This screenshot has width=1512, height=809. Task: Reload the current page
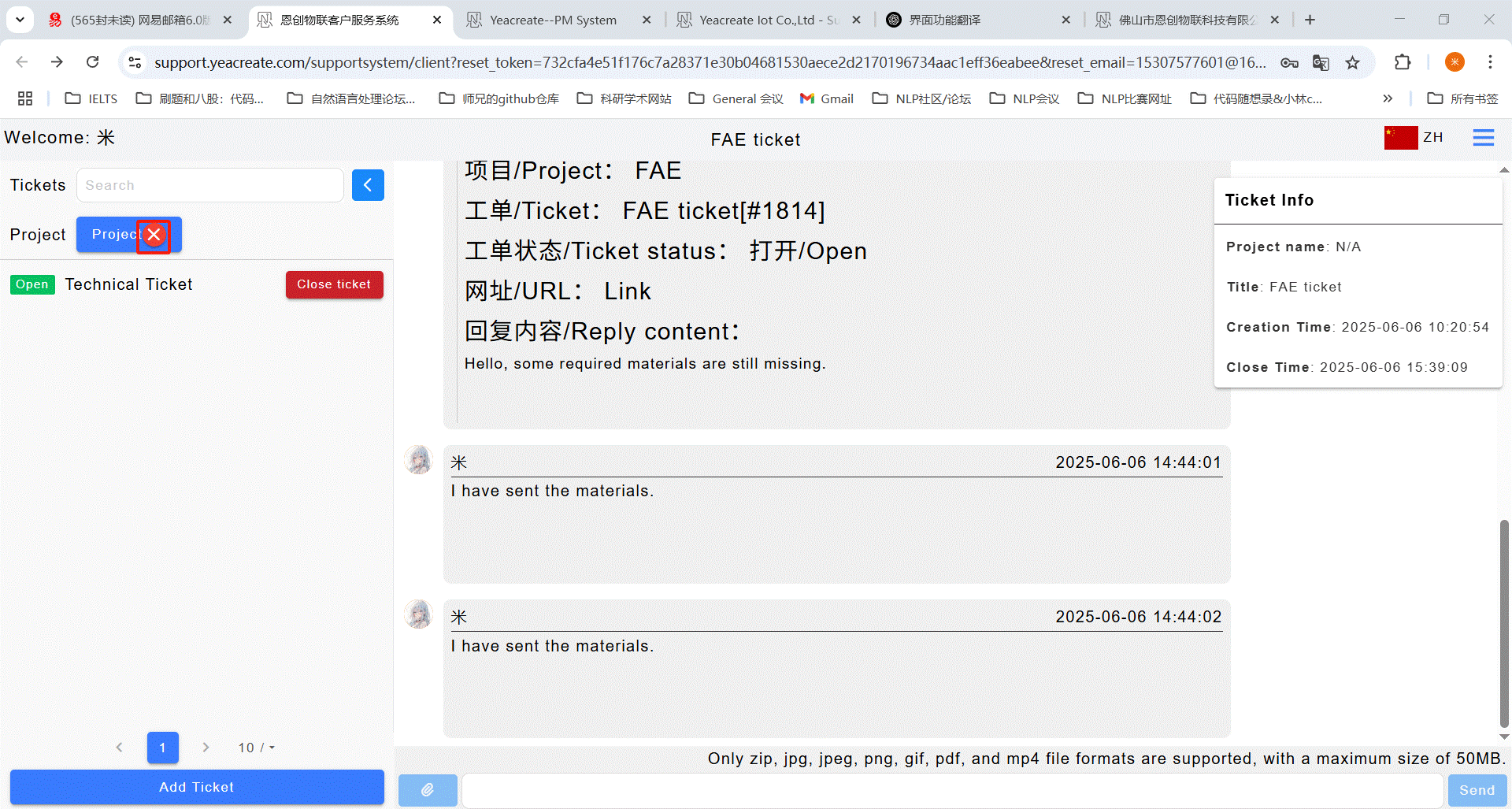pyautogui.click(x=93, y=62)
